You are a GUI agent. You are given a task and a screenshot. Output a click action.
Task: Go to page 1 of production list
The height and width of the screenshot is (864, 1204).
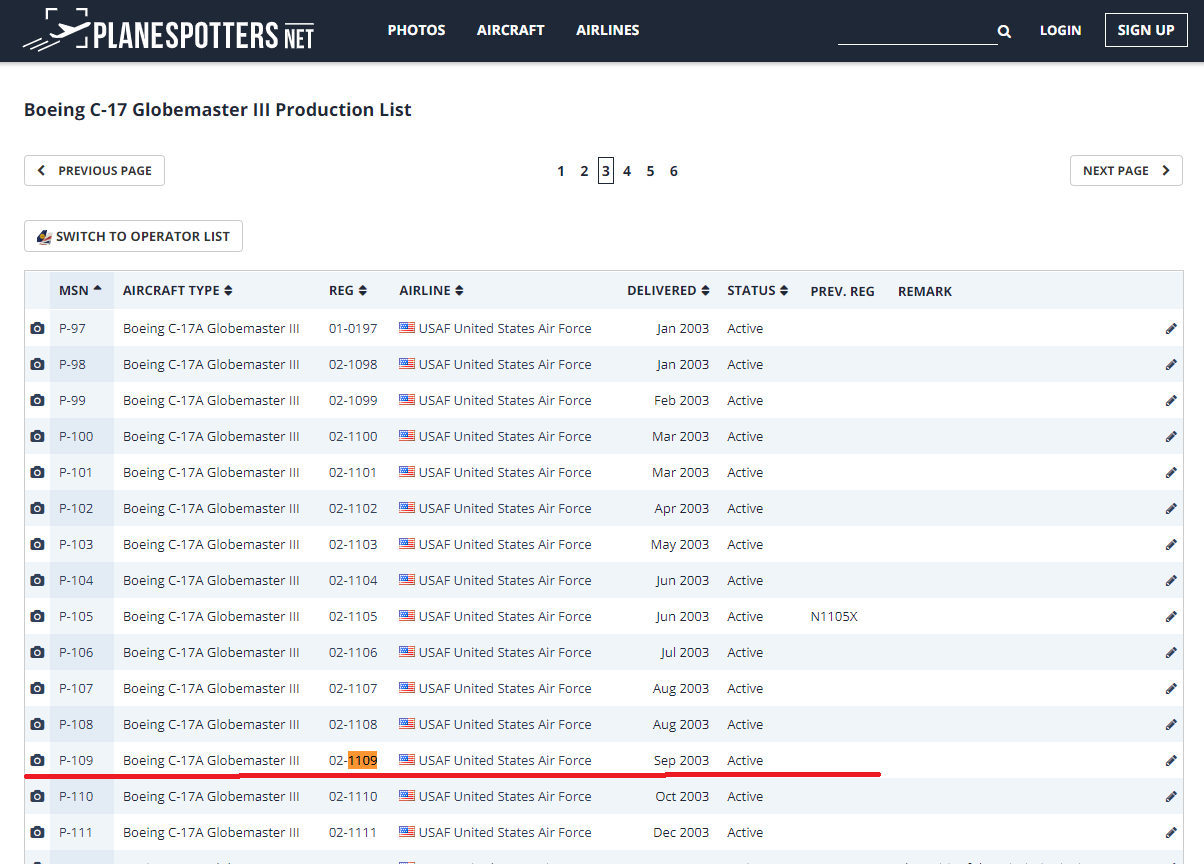pyautogui.click(x=561, y=171)
